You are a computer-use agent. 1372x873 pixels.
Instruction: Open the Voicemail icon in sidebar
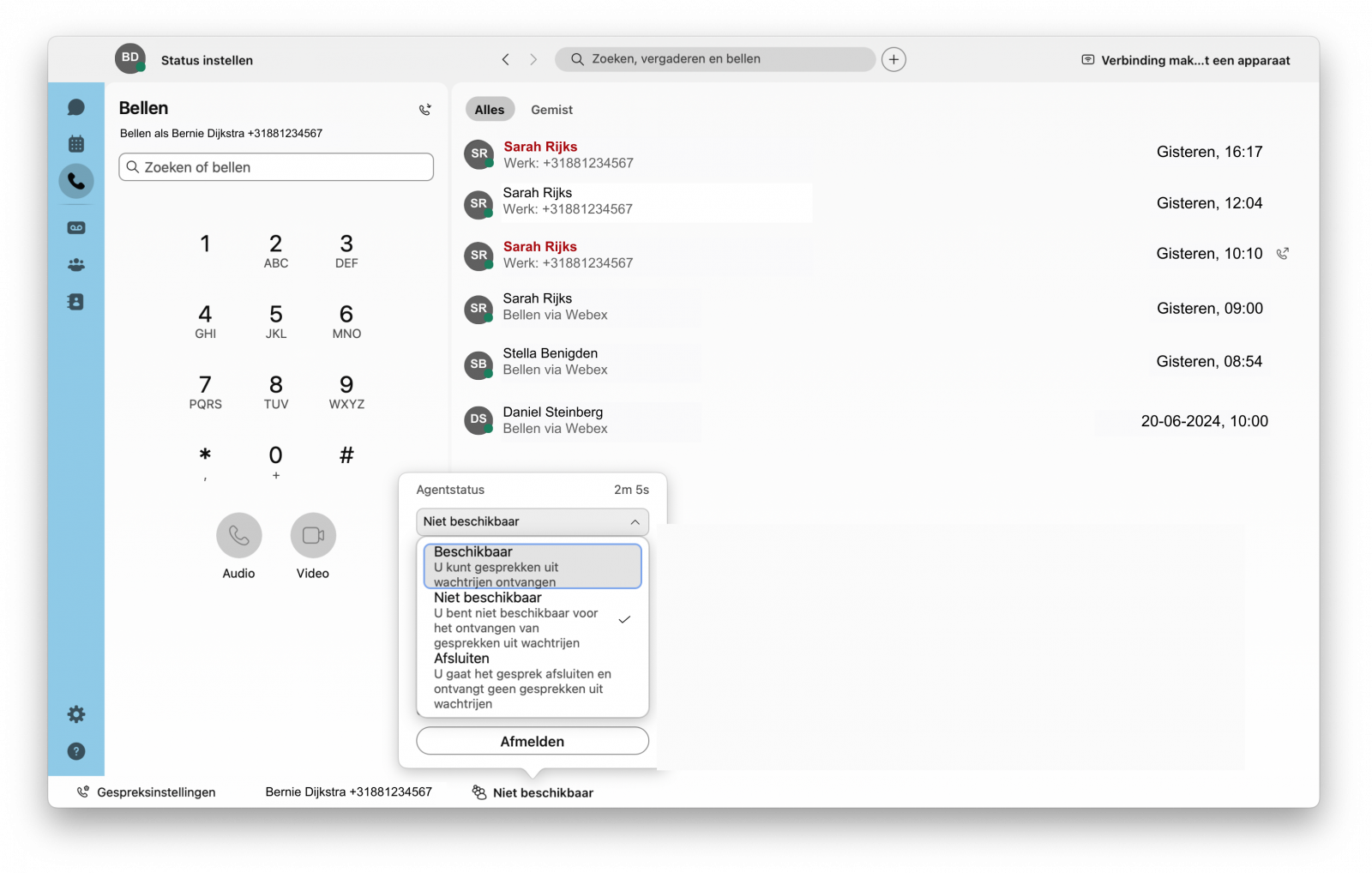pyautogui.click(x=76, y=228)
